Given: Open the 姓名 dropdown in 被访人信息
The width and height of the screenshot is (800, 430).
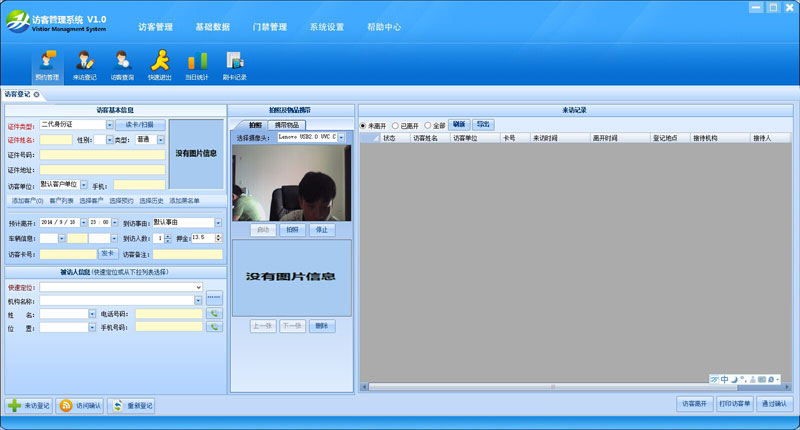Looking at the screenshot, I should (92, 314).
